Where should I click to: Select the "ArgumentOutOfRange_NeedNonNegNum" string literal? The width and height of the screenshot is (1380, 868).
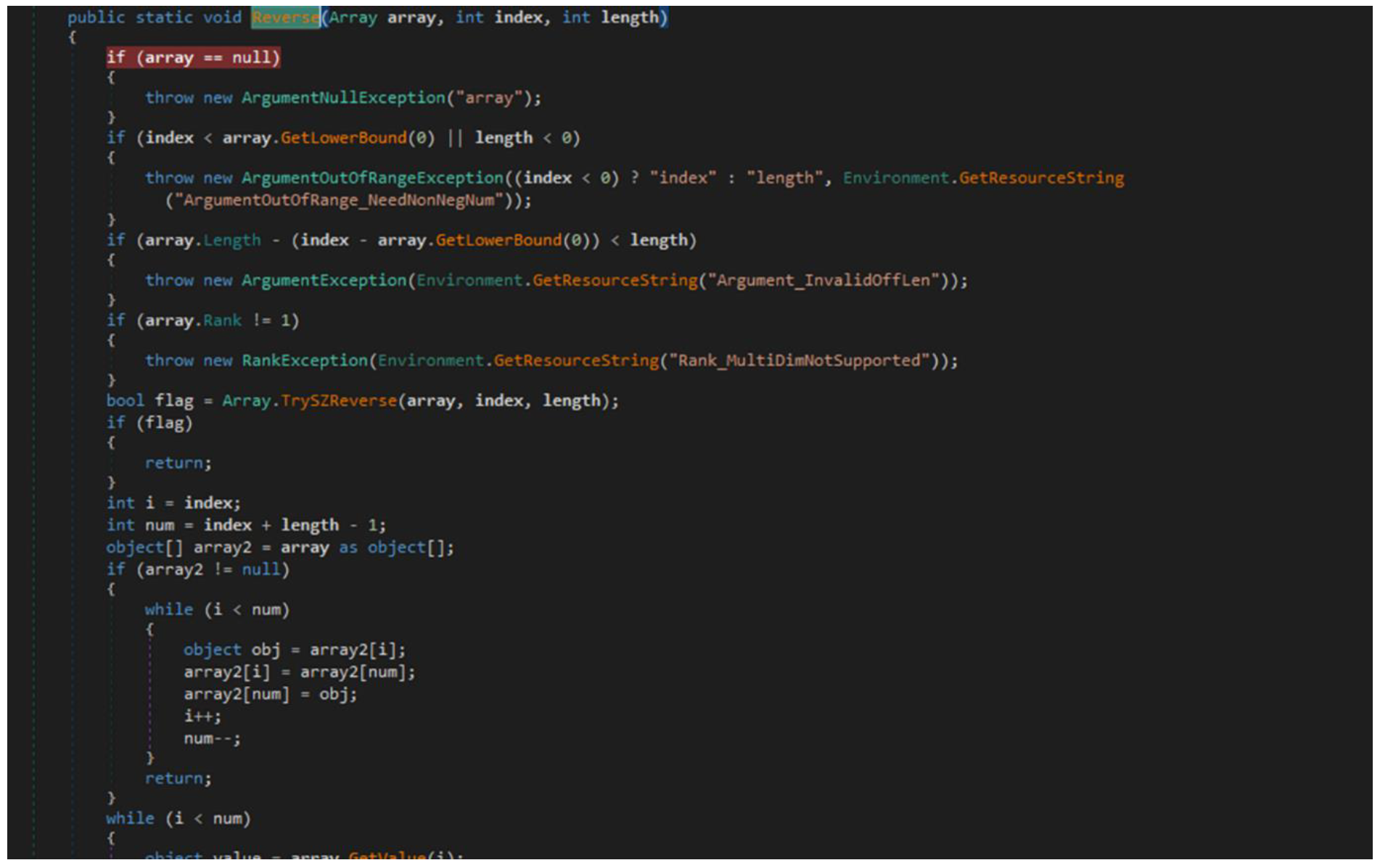tap(339, 201)
